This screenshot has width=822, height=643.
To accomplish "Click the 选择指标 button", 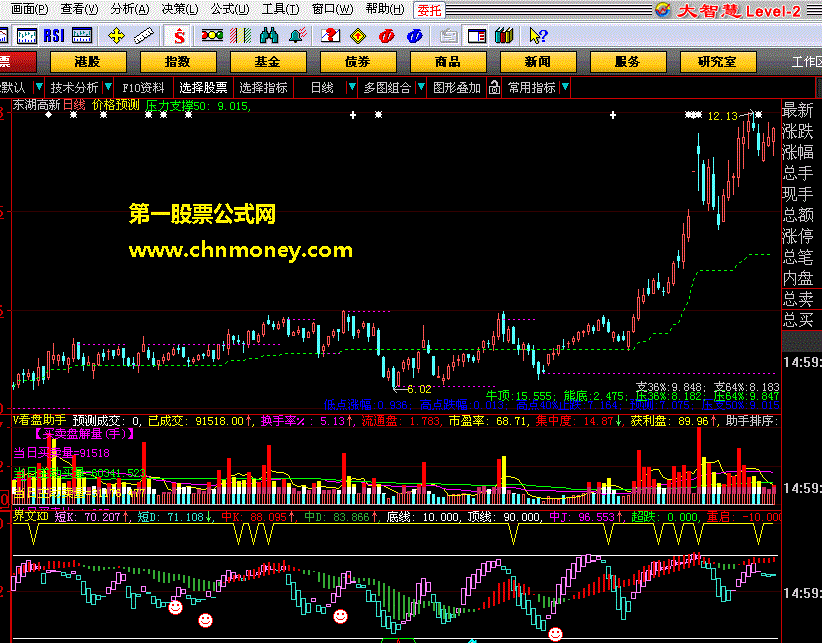I will pos(263,88).
